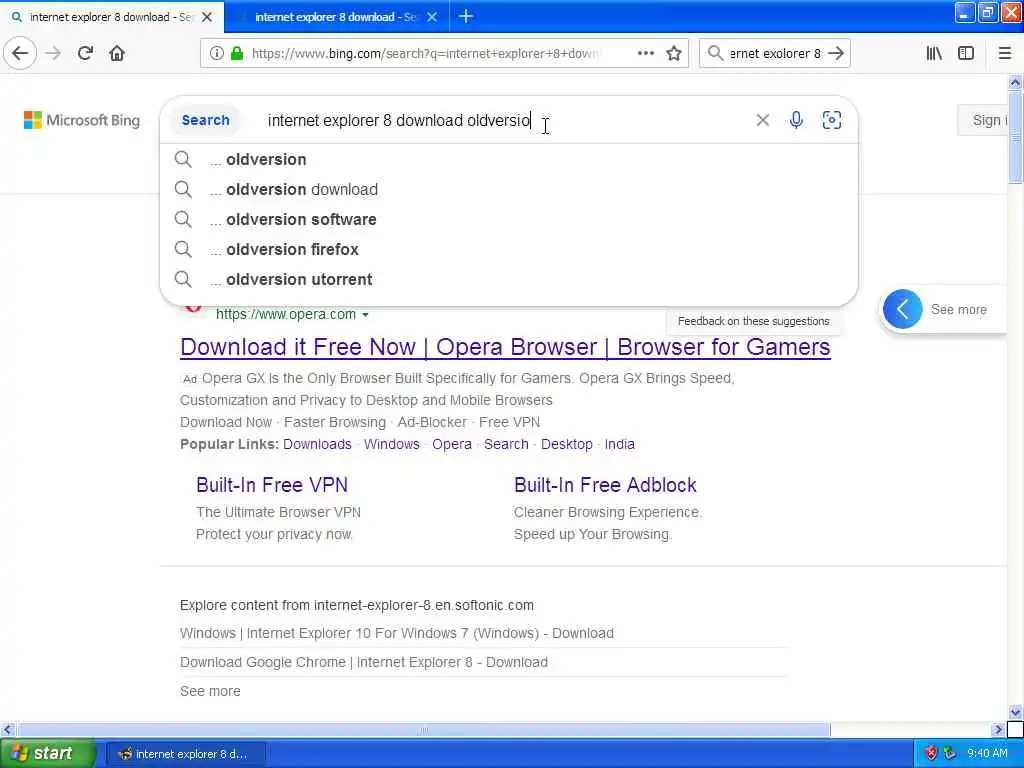Viewport: 1024px width, 768px height.
Task: Click the magnifier in the Firefox search box
Action: [715, 53]
